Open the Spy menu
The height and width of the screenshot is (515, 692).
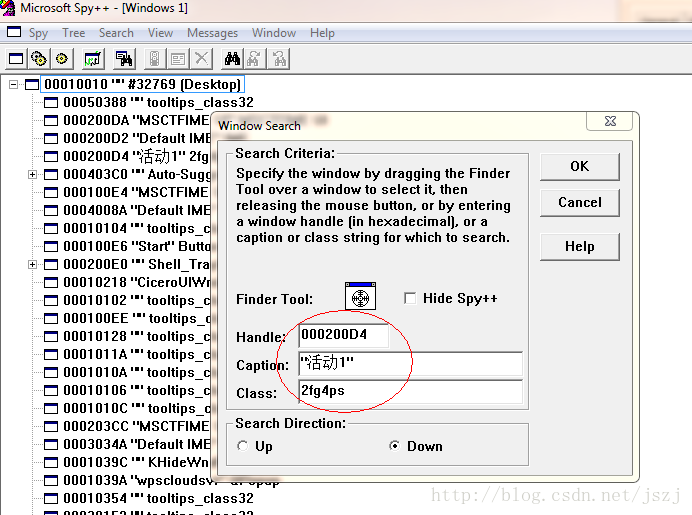[38, 33]
